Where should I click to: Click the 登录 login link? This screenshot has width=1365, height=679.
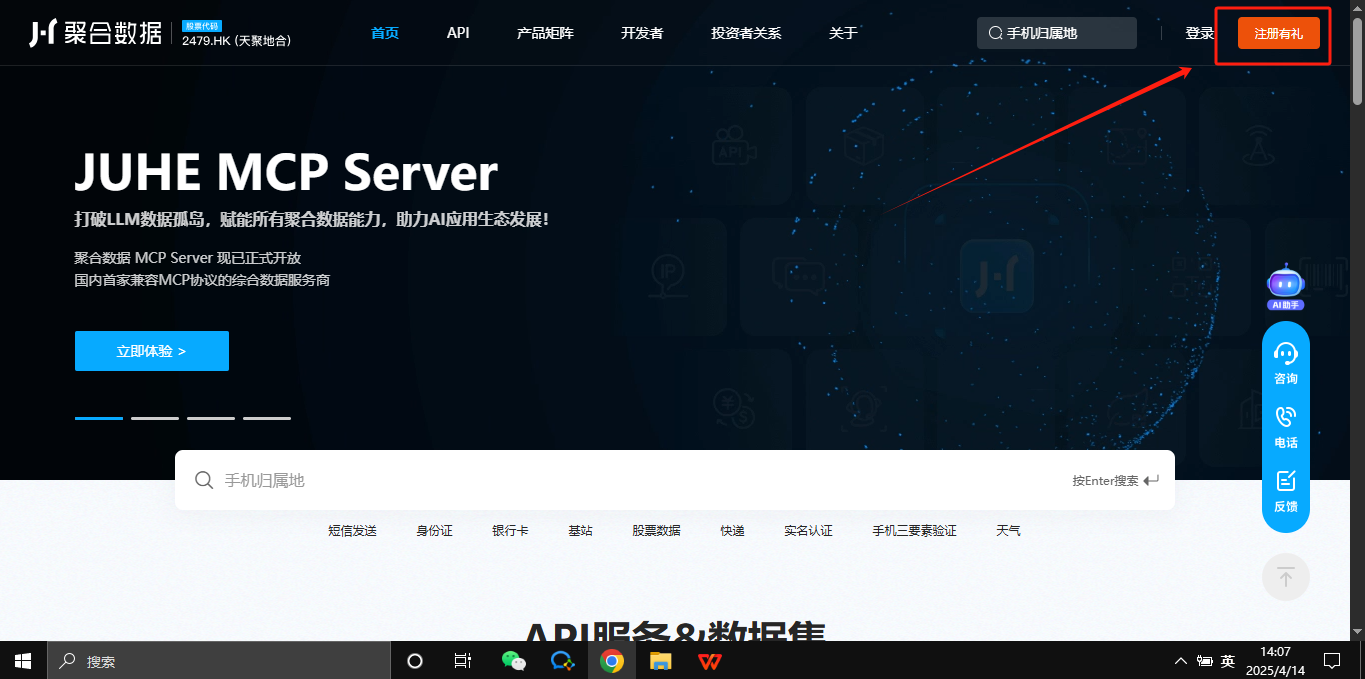[x=1199, y=33]
